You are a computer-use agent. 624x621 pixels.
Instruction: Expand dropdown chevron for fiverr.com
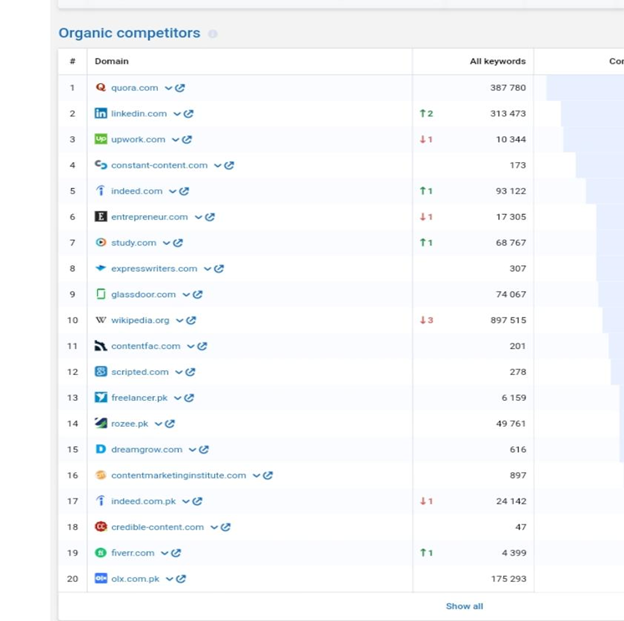tap(165, 553)
